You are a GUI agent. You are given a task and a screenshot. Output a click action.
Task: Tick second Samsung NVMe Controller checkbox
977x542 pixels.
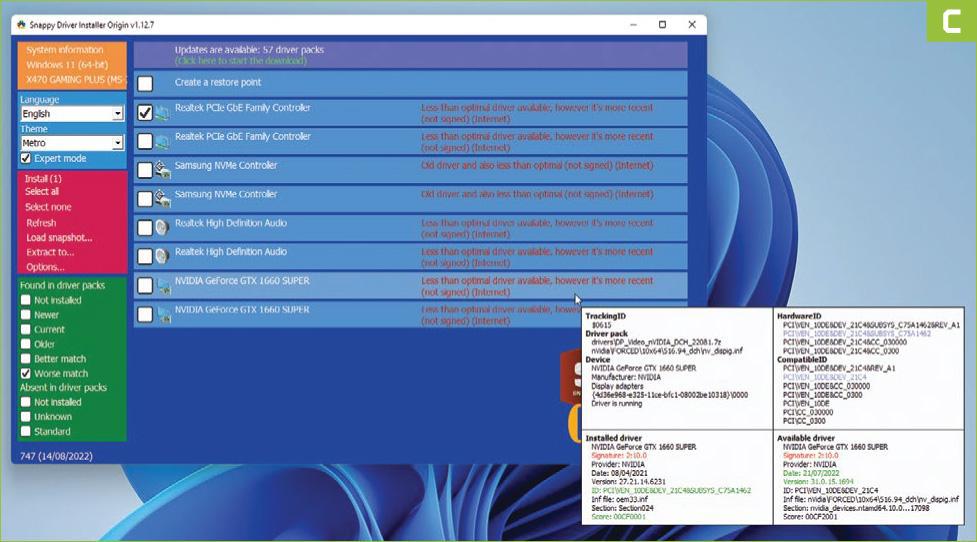[x=145, y=199]
